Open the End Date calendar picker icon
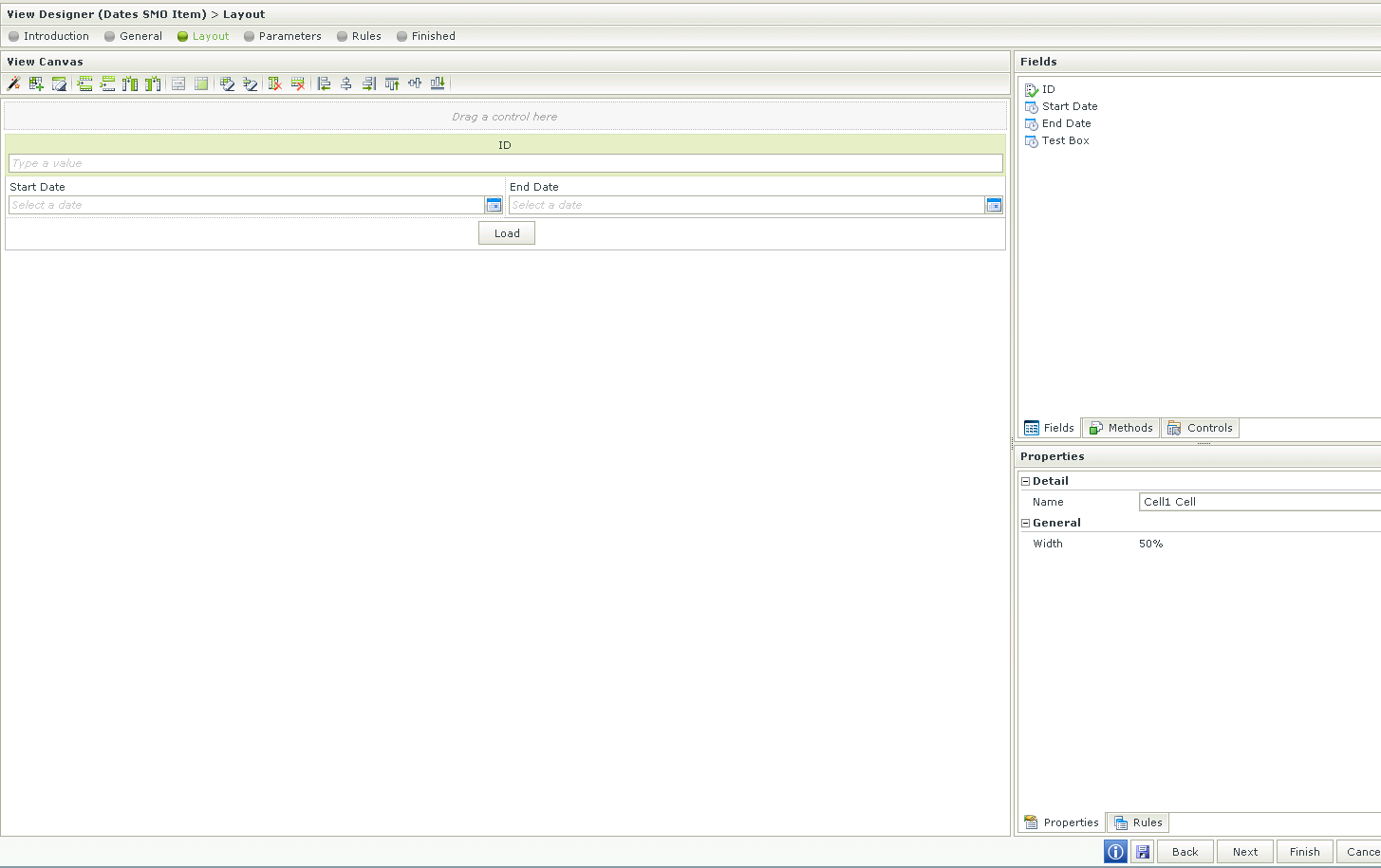Image resolution: width=1381 pixels, height=868 pixels. (x=994, y=205)
